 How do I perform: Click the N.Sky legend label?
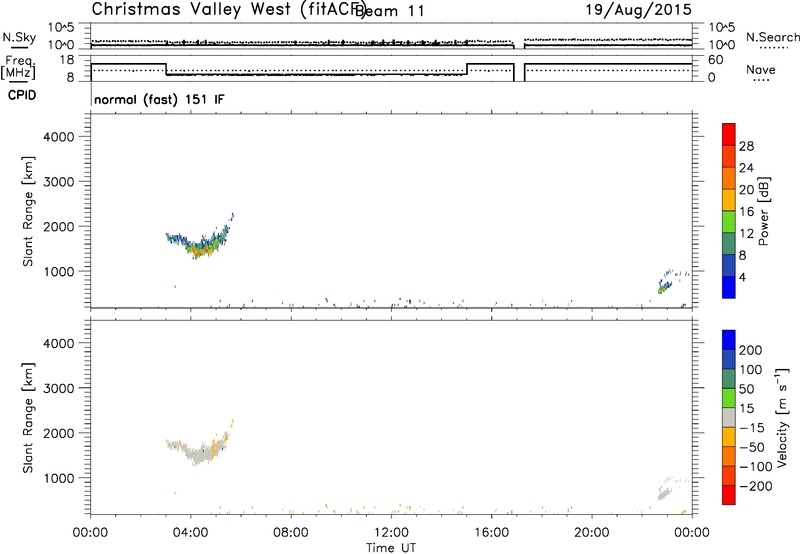point(19,37)
